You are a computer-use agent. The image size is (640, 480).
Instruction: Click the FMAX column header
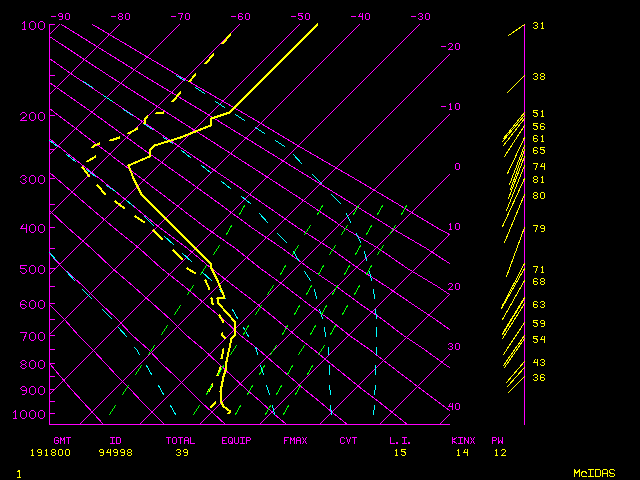[295, 440]
